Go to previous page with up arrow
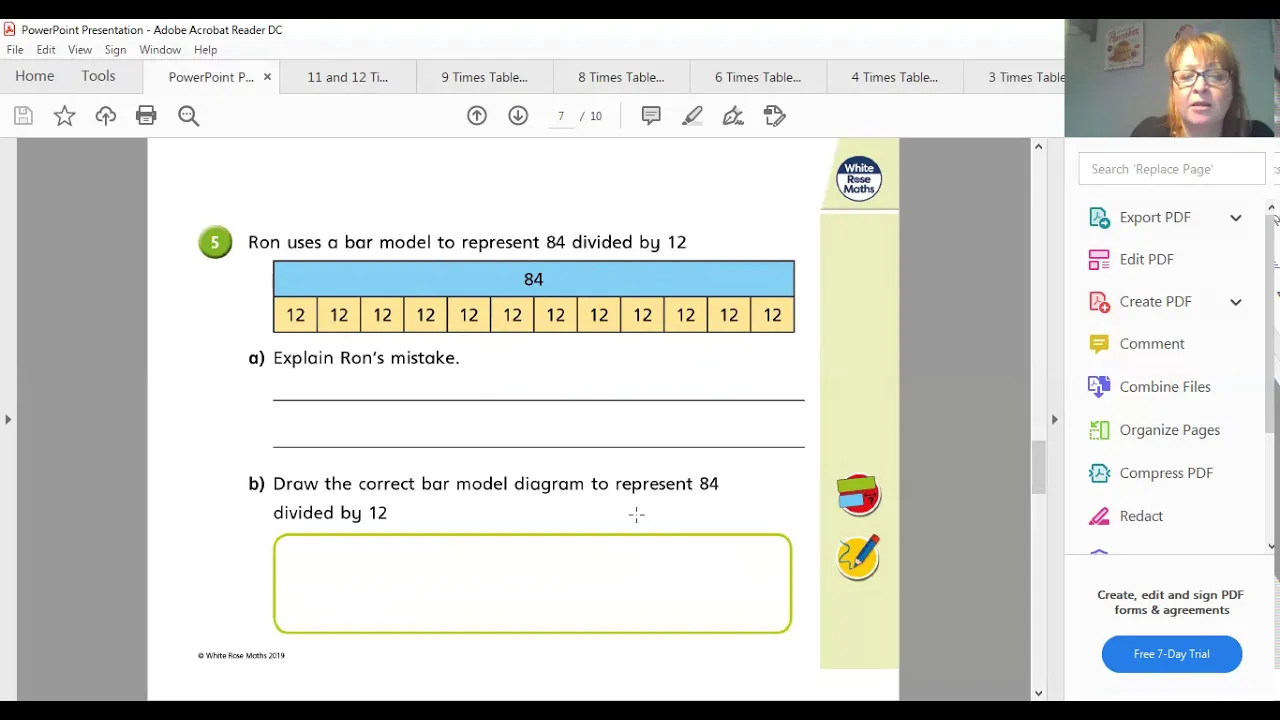This screenshot has width=1280, height=720. point(477,116)
